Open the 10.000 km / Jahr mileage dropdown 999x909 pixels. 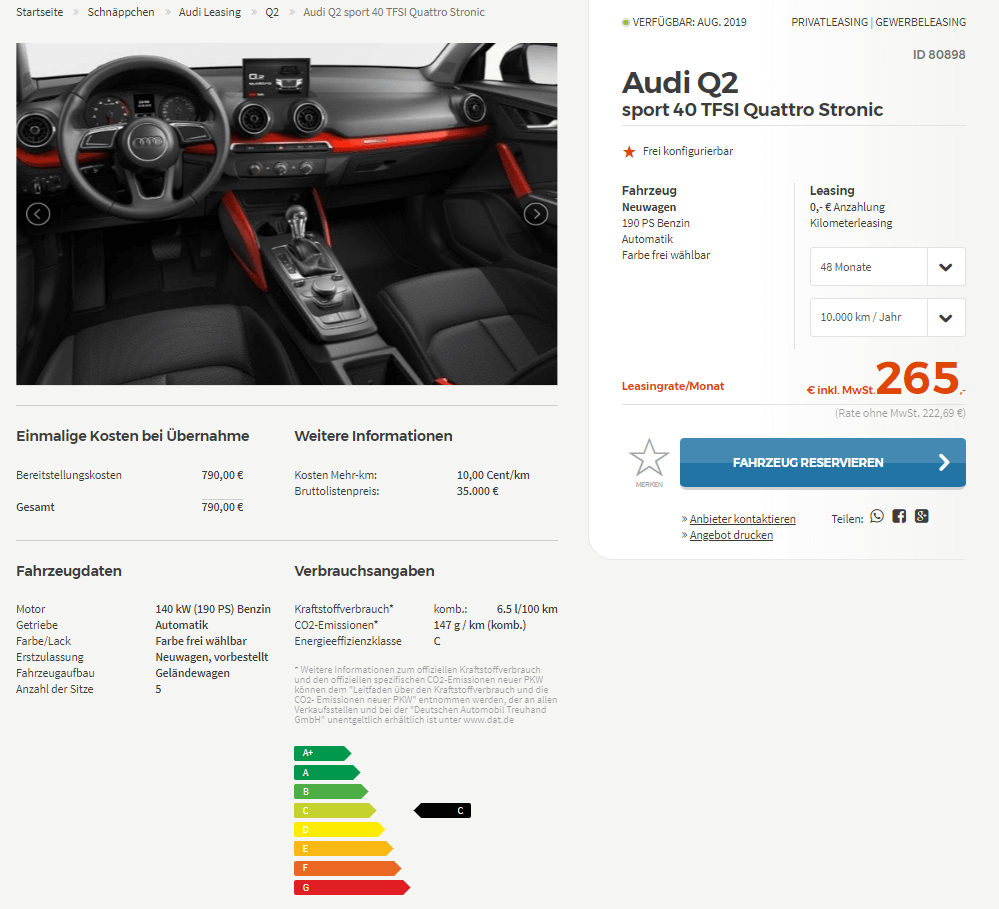click(888, 317)
